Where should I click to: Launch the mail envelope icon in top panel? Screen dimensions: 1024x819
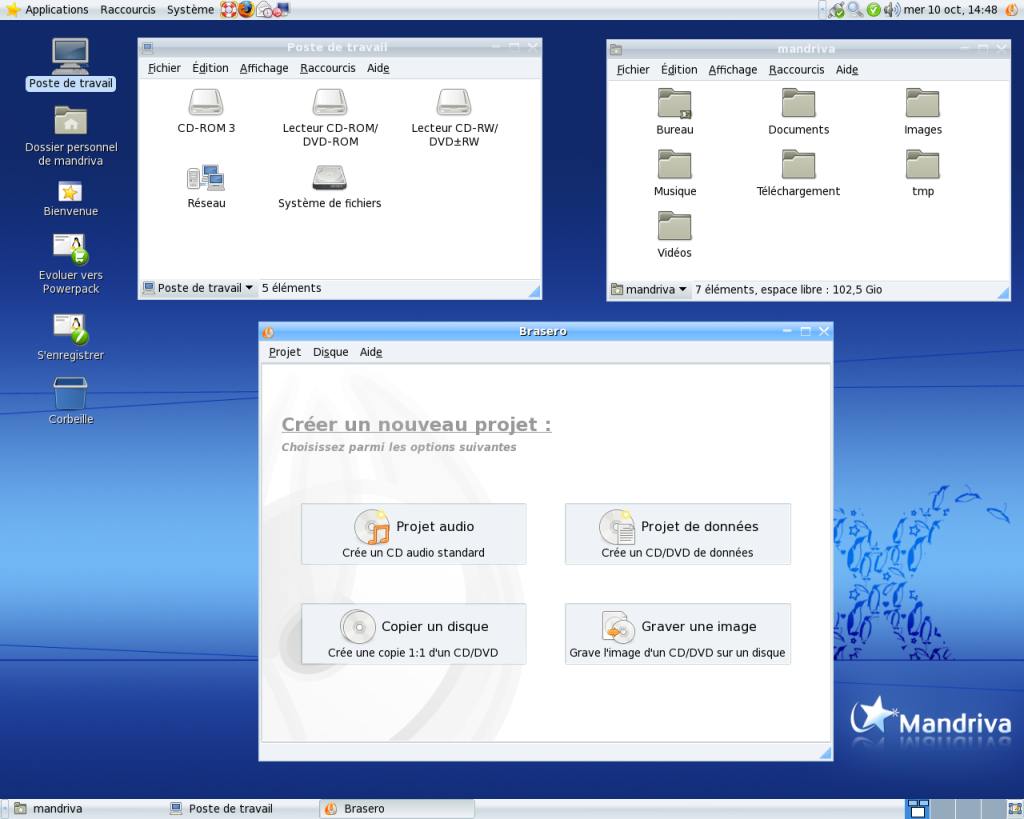(264, 9)
